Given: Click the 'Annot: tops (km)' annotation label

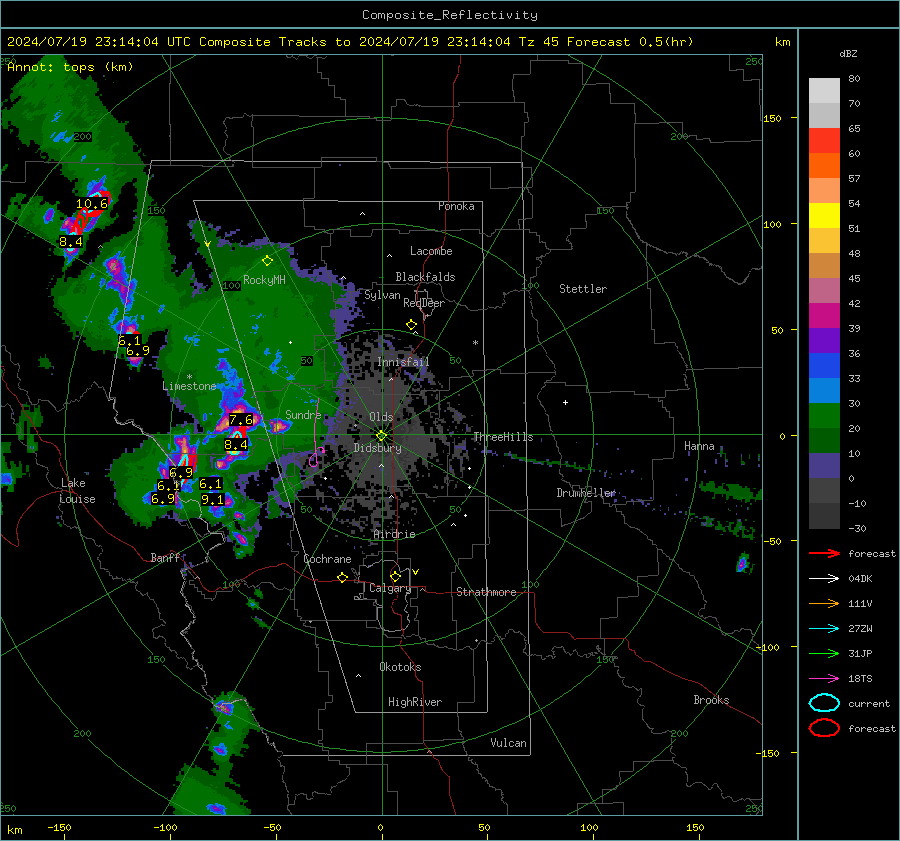Looking at the screenshot, I should (x=70, y=67).
